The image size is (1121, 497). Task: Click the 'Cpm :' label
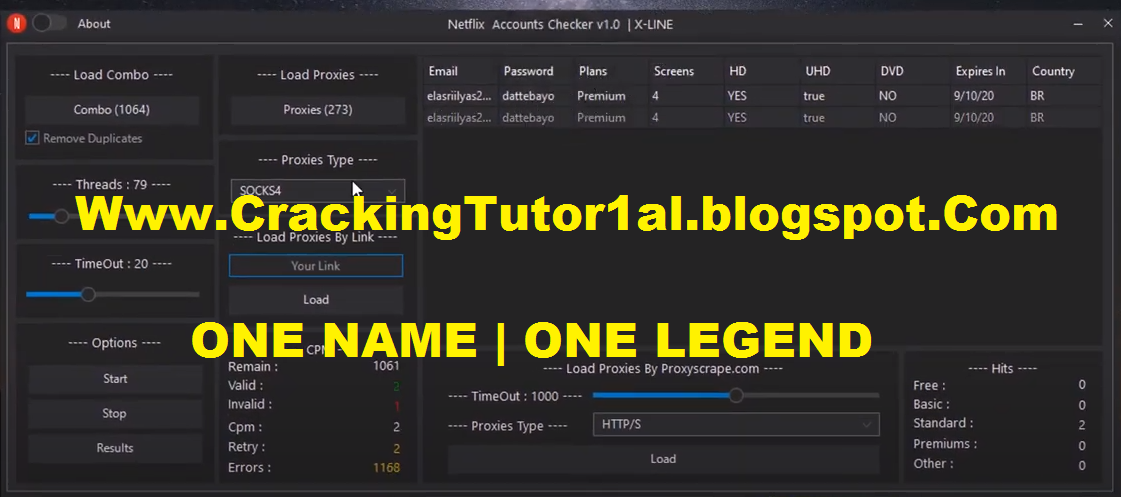click(245, 427)
